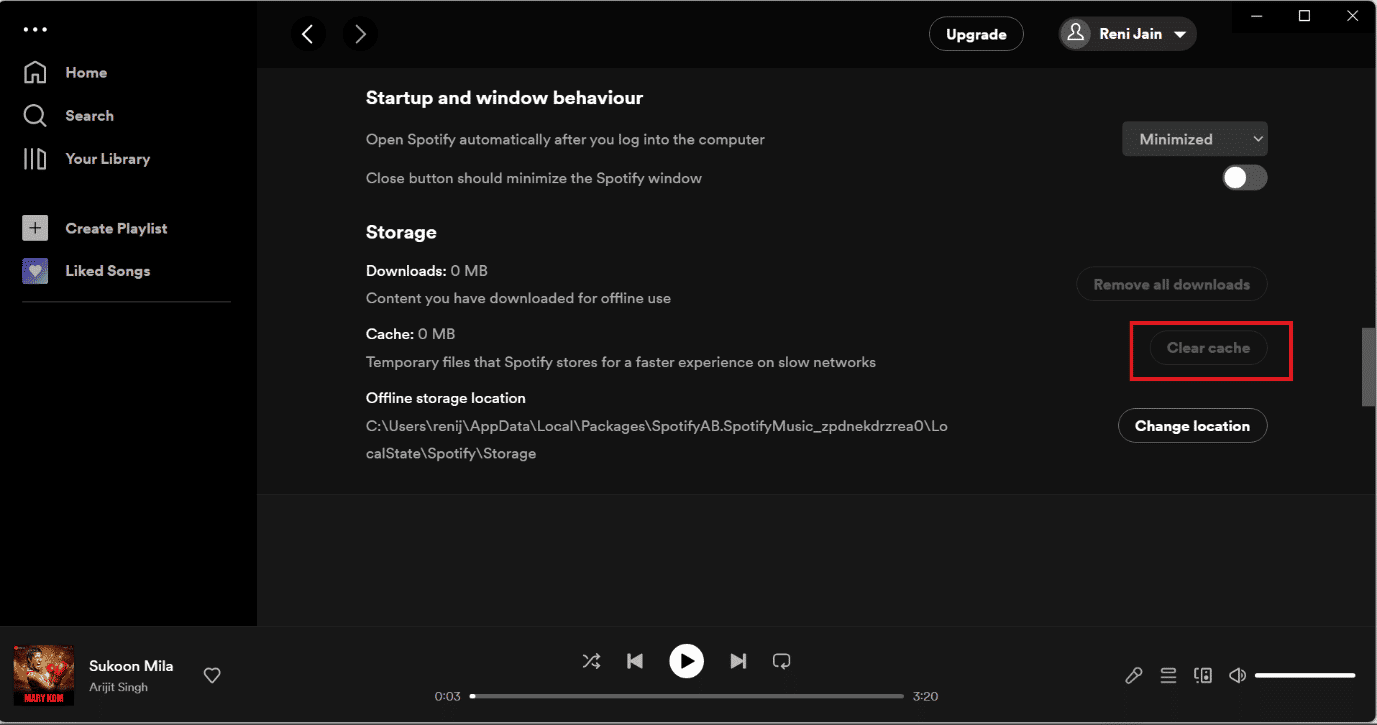Click the offline storage location path

coord(657,440)
